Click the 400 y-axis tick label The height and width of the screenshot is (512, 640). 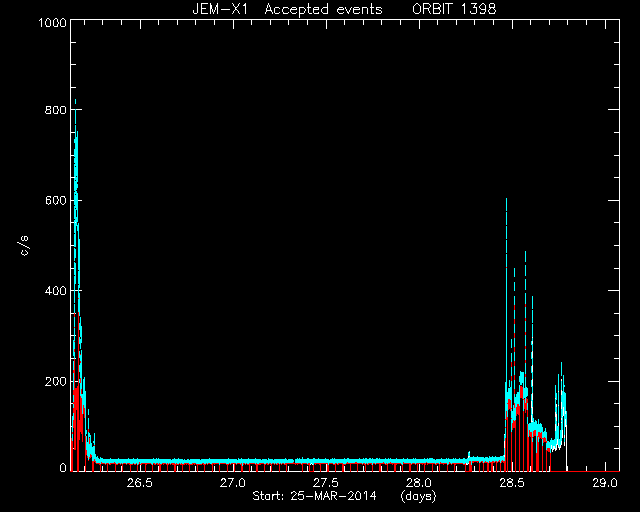[56, 291]
